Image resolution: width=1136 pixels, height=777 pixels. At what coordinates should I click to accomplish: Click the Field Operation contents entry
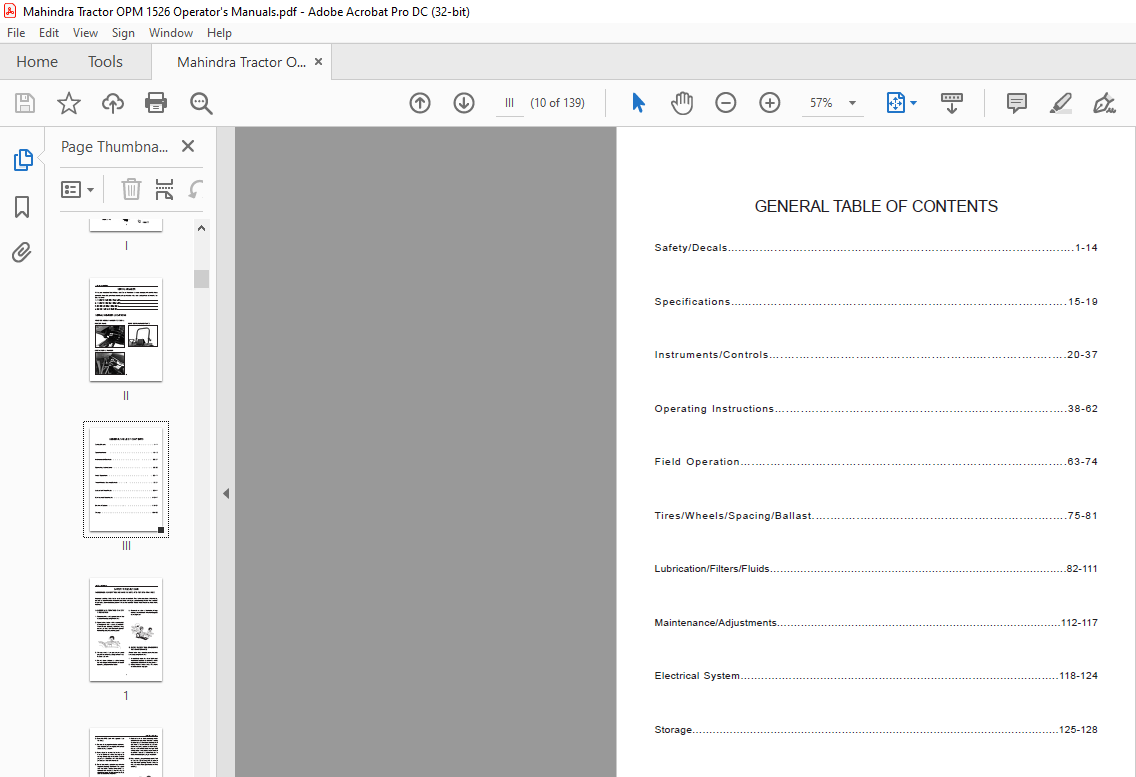[876, 462]
